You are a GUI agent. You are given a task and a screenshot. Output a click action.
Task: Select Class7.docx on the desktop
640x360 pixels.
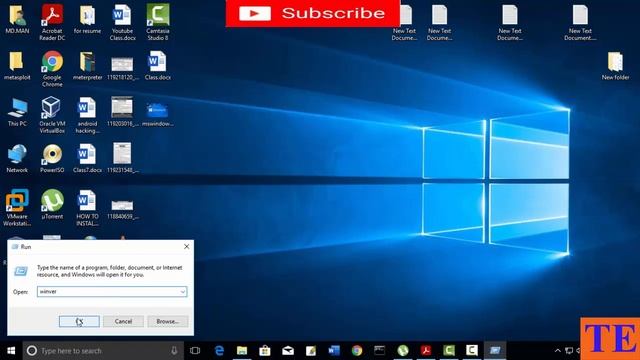87,159
